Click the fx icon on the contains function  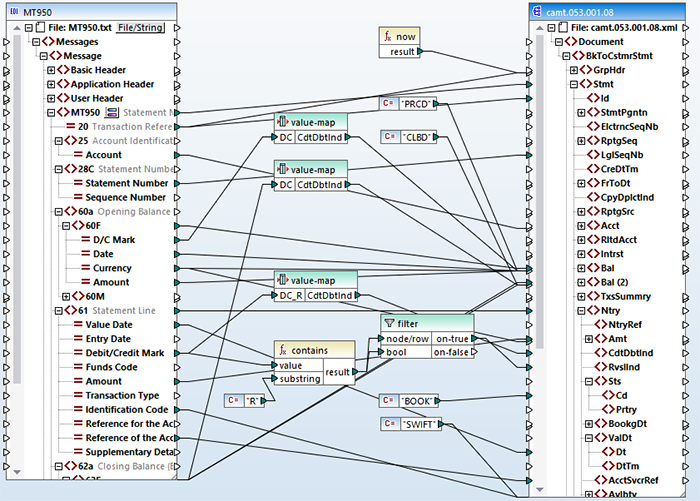(283, 349)
